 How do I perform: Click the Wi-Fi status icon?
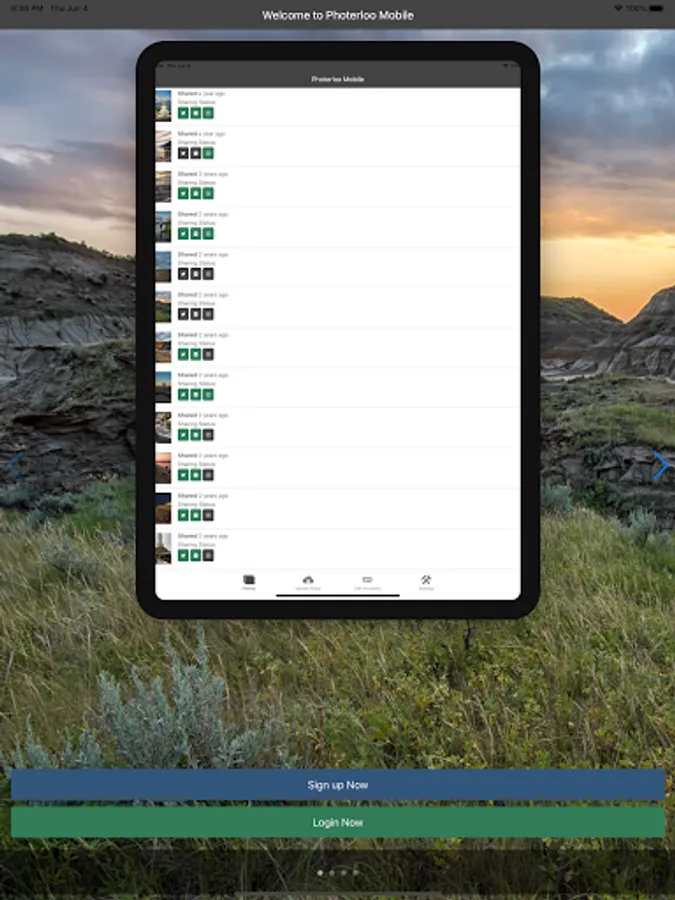618,8
